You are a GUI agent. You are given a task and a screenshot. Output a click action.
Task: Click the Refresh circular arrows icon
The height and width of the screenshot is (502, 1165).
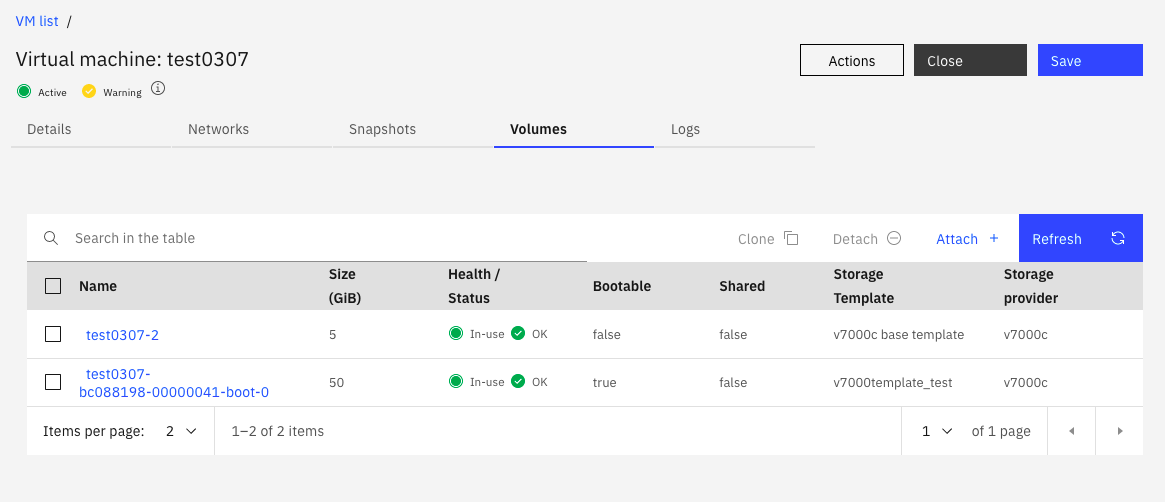pyautogui.click(x=1118, y=238)
